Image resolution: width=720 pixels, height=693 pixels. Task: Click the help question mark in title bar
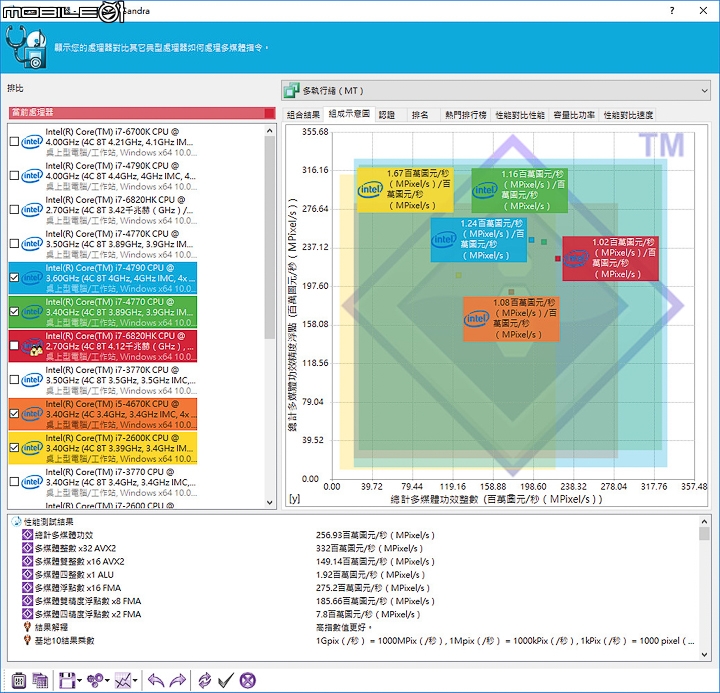click(x=672, y=11)
